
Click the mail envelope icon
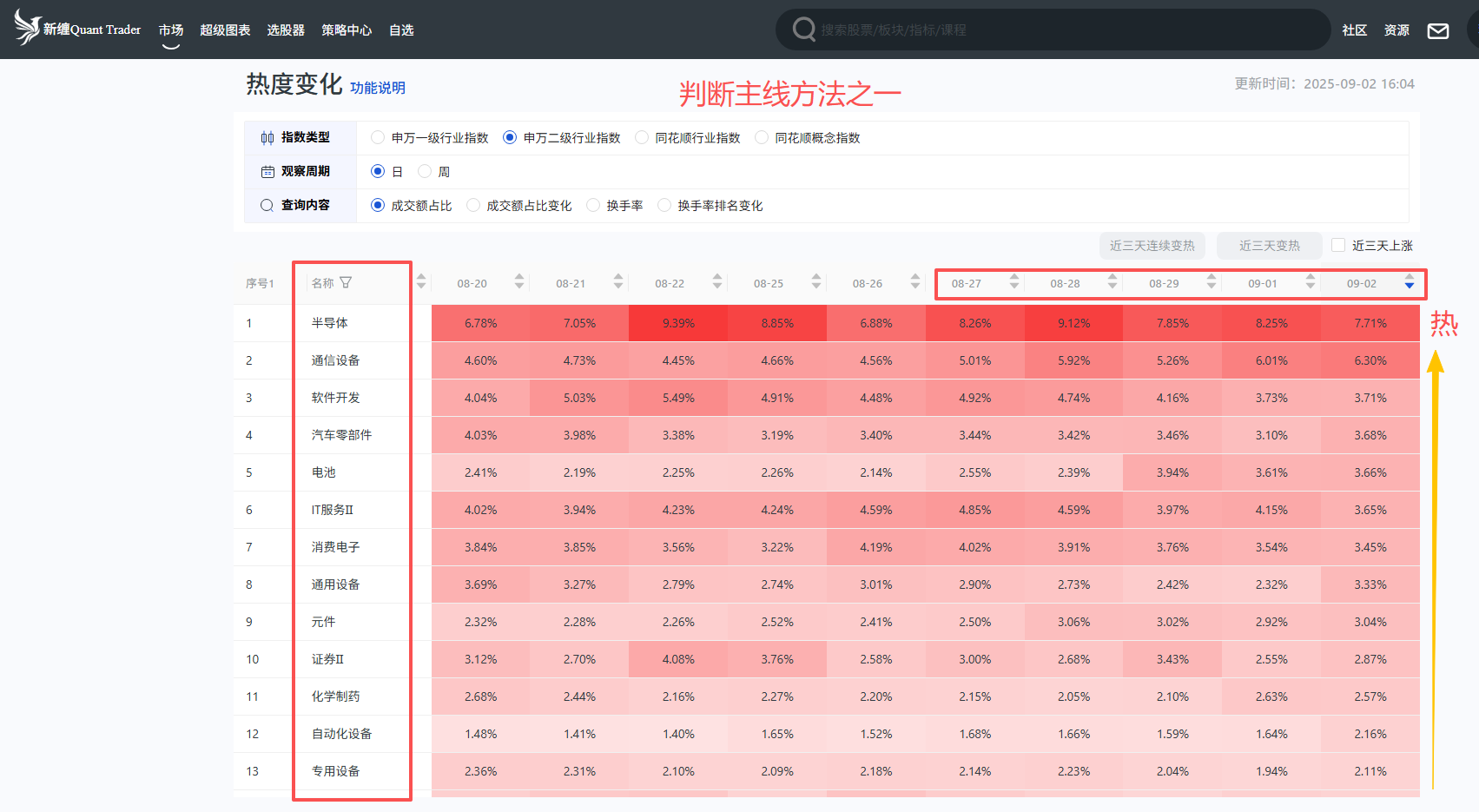tap(1438, 30)
